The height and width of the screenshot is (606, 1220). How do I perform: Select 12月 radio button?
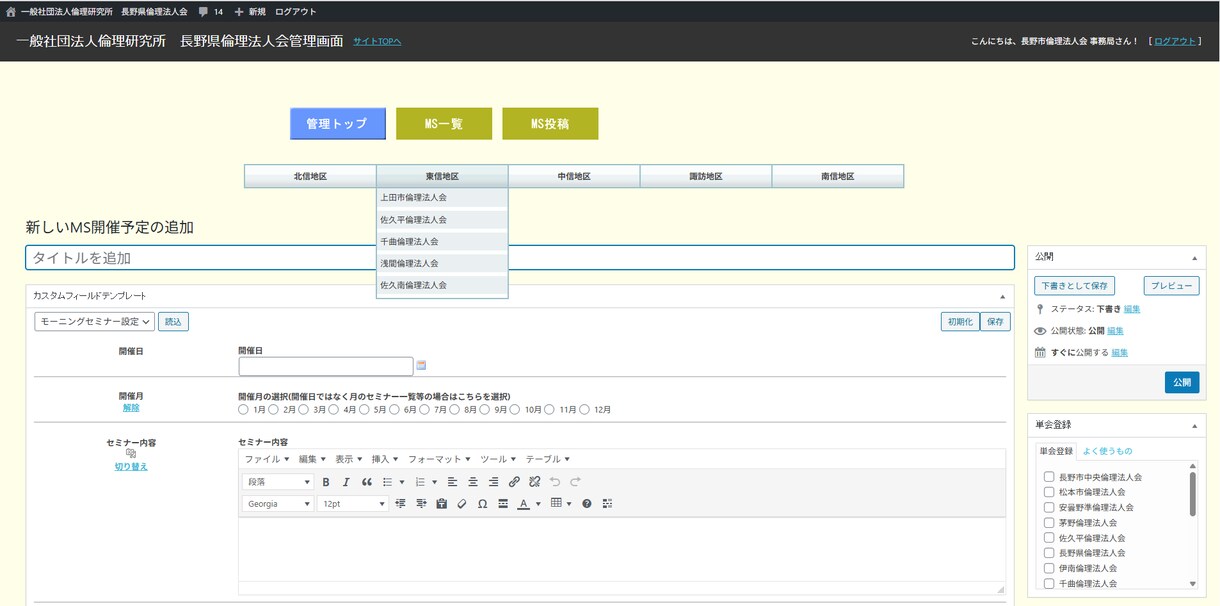pos(584,409)
